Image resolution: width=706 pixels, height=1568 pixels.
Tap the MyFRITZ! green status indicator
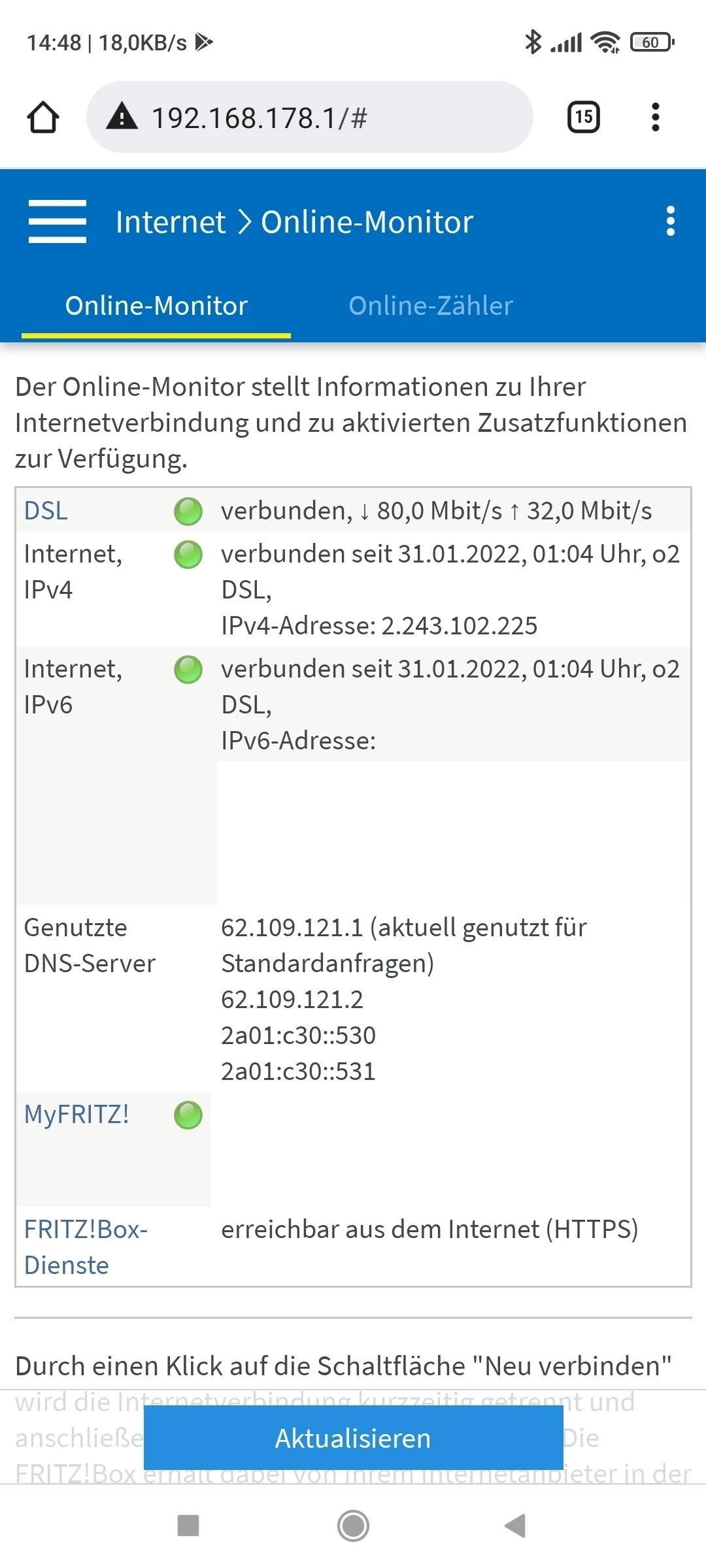188,1115
